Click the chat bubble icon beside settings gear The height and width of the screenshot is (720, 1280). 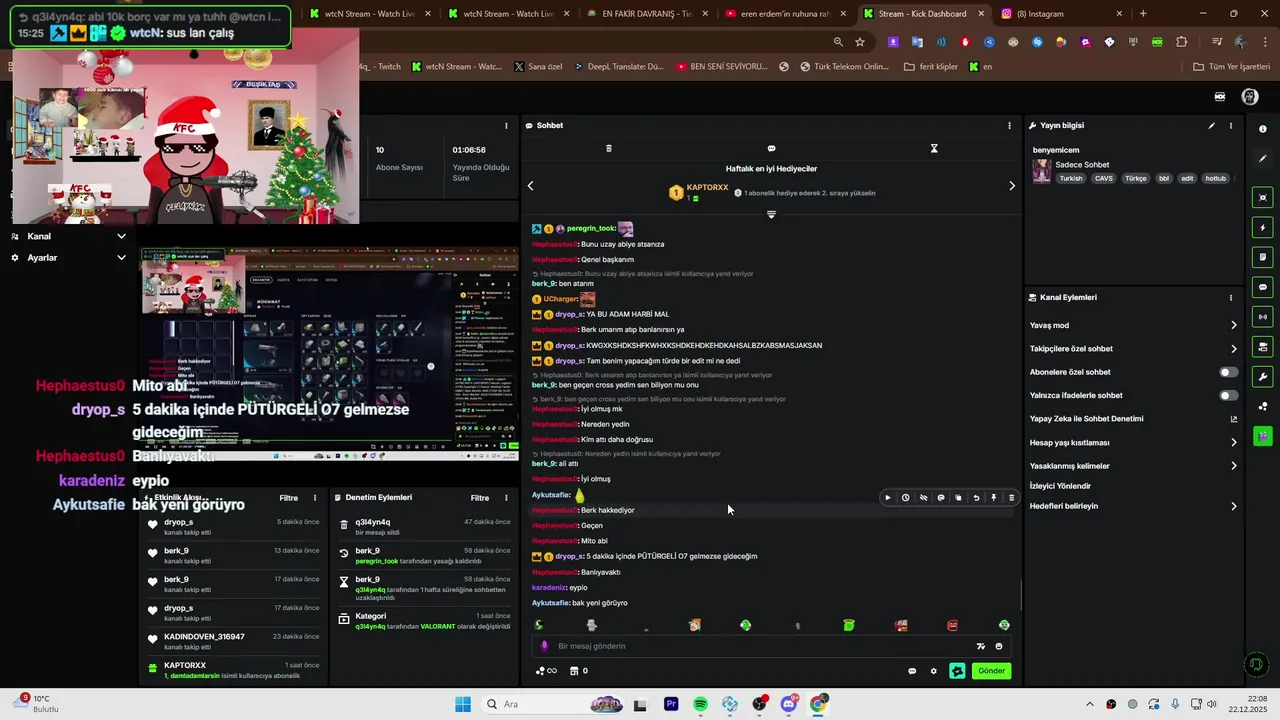(x=912, y=671)
